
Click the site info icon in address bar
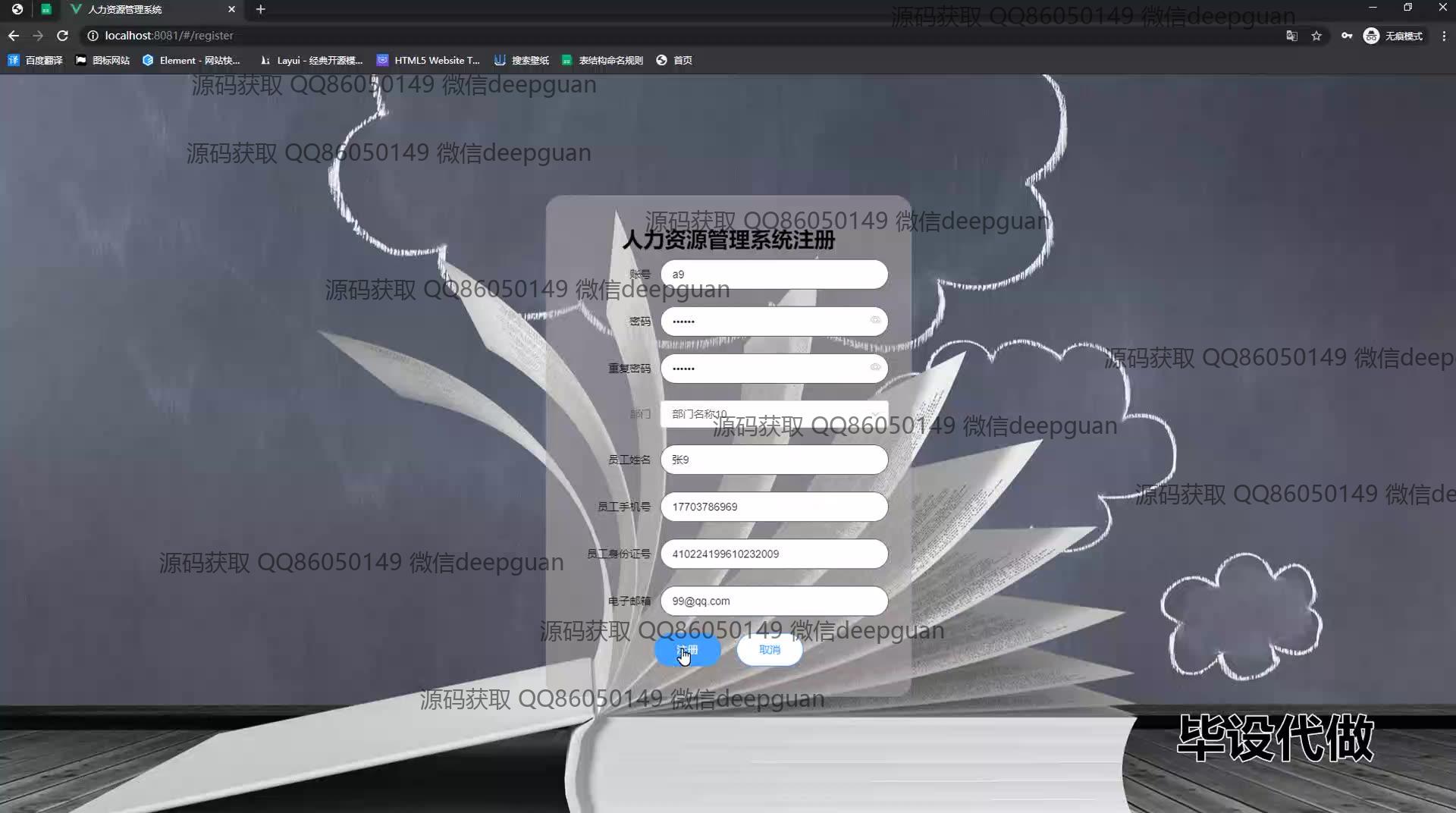[x=93, y=36]
